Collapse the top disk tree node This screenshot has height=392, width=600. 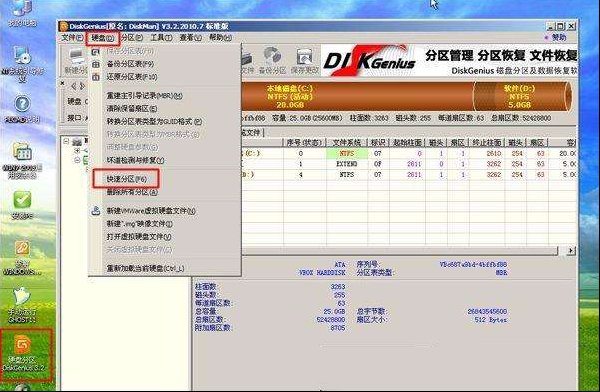click(x=66, y=141)
